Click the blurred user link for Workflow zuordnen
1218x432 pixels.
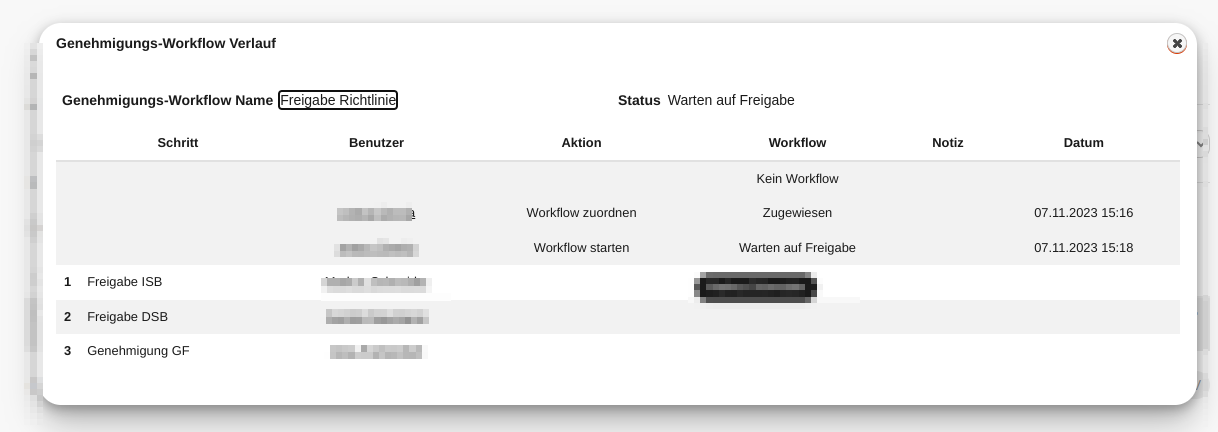(376, 213)
